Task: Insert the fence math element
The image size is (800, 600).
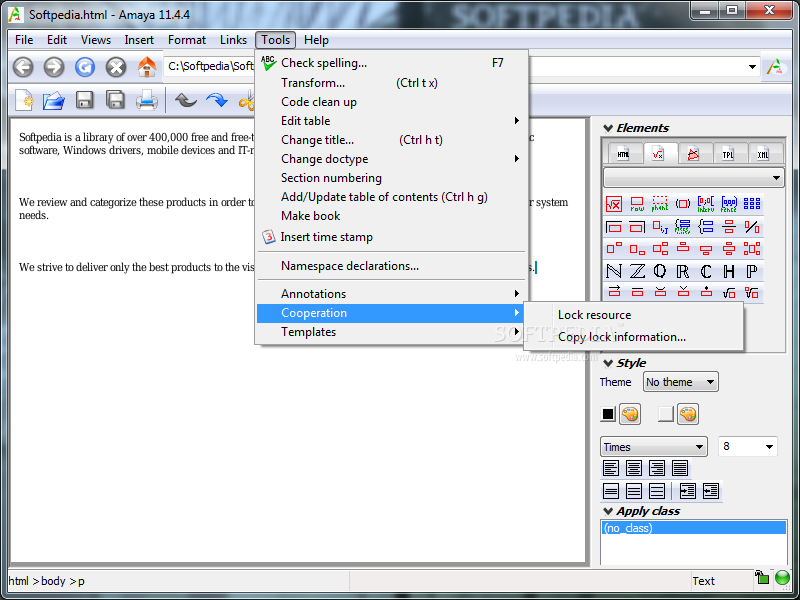Action: tap(729, 204)
